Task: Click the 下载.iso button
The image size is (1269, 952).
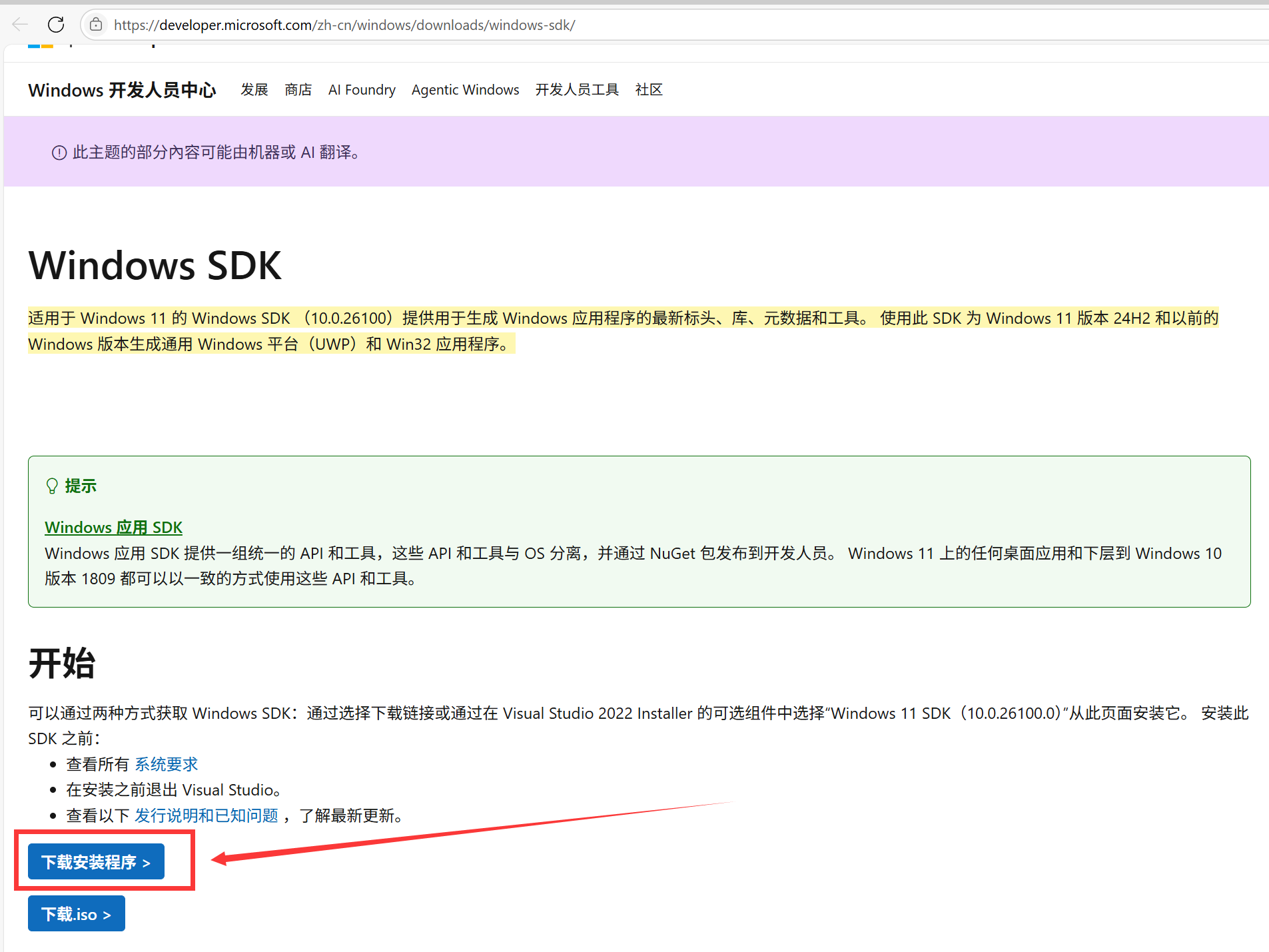Action: tap(77, 913)
